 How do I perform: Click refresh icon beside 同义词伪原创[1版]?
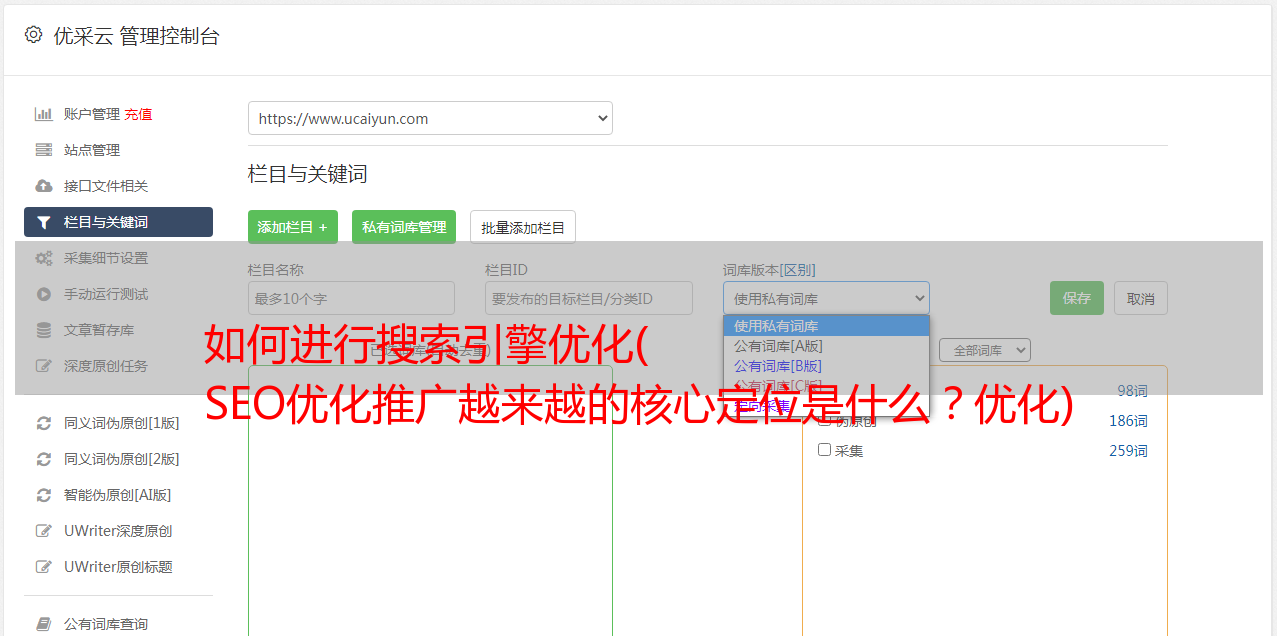tap(44, 423)
